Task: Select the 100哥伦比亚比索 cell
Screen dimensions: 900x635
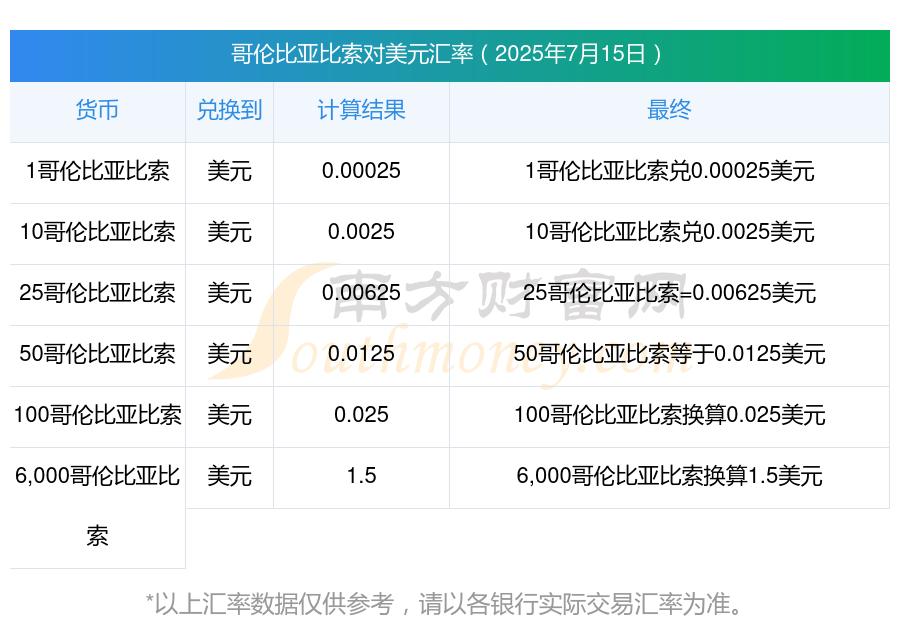Action: [98, 415]
